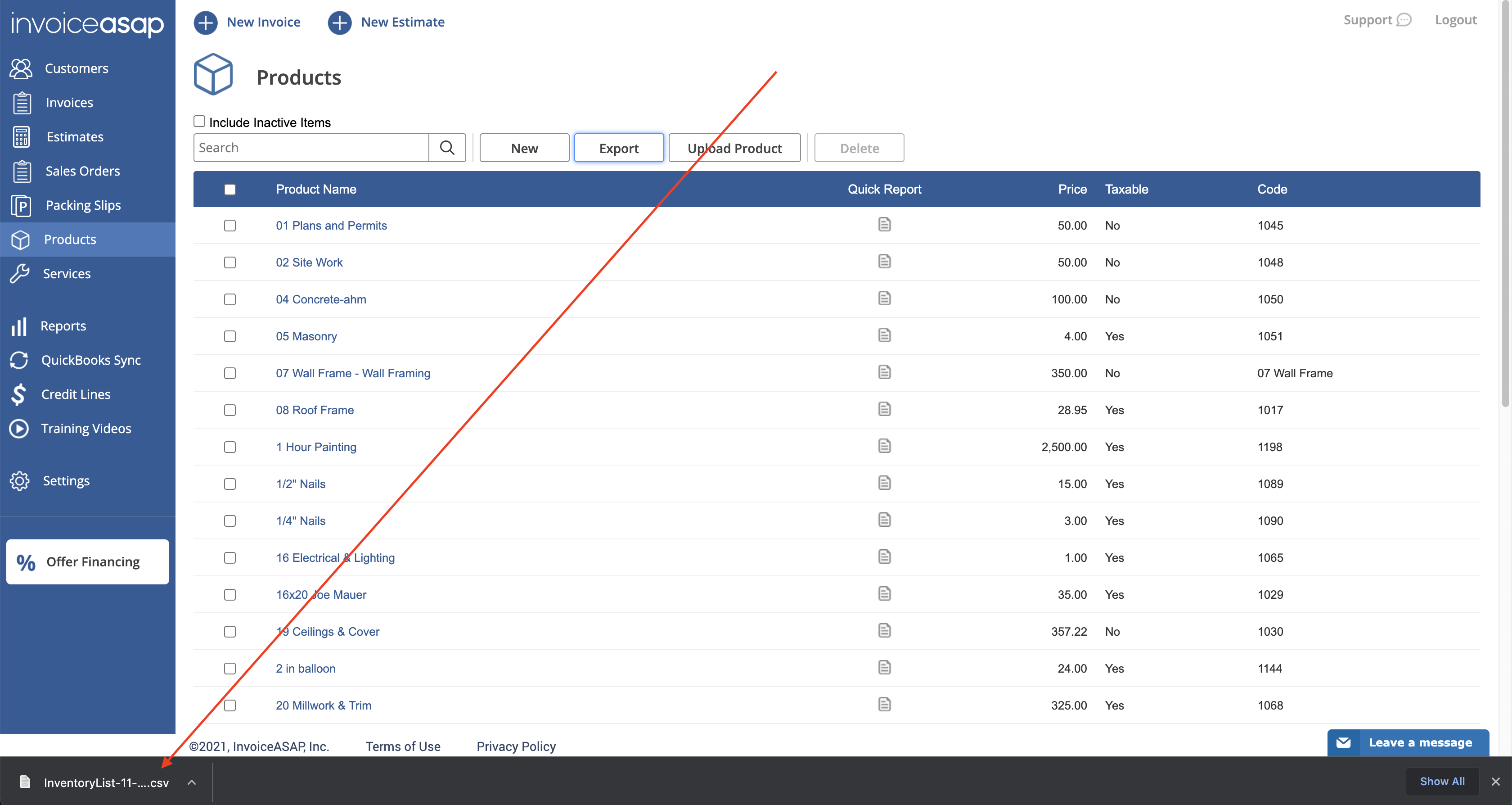Check the 01 Plans and Permits row
1512x805 pixels.
(230, 226)
